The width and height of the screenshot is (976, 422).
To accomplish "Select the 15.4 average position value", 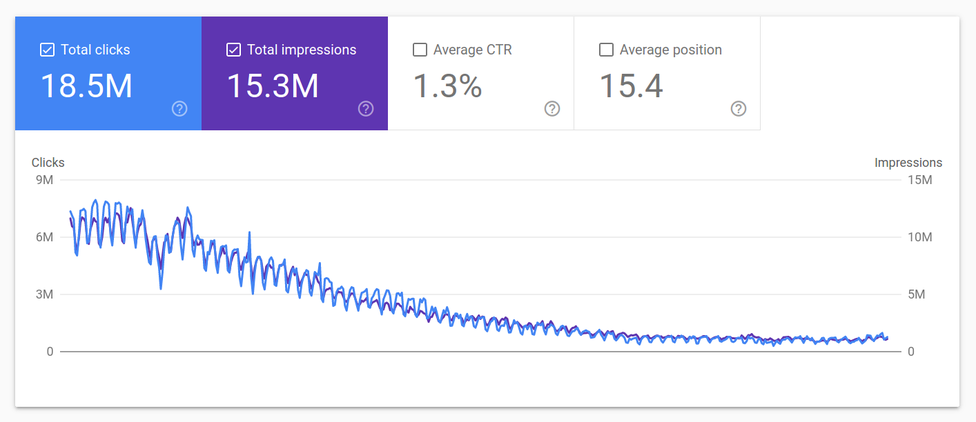I will point(631,86).
